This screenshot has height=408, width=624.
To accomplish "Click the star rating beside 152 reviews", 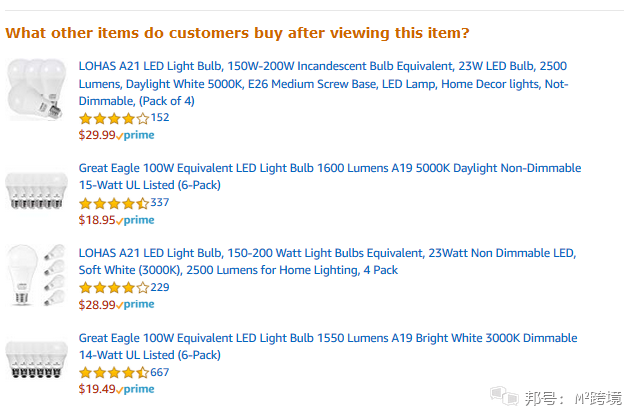I will point(114,118).
